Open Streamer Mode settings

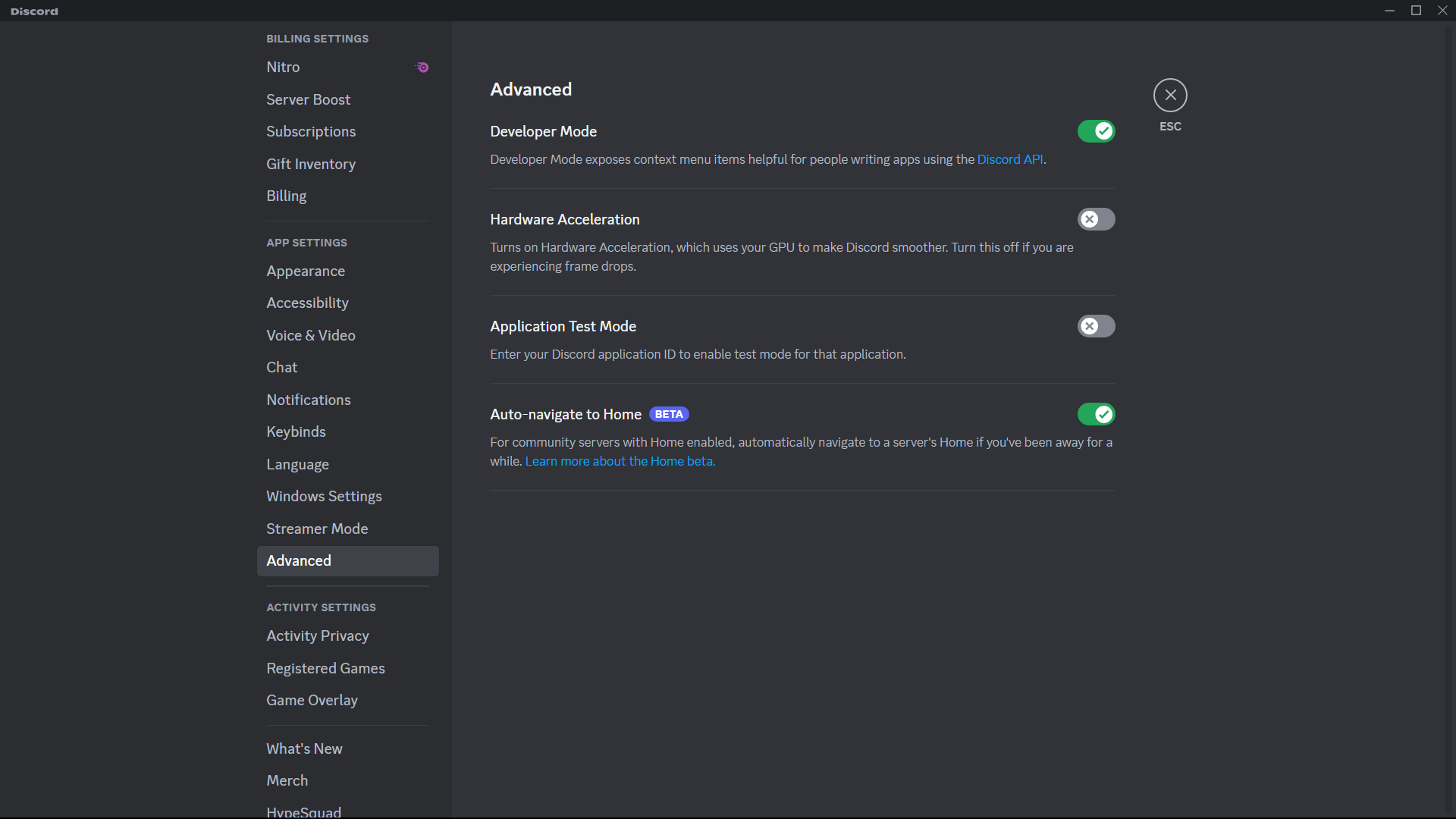click(317, 529)
